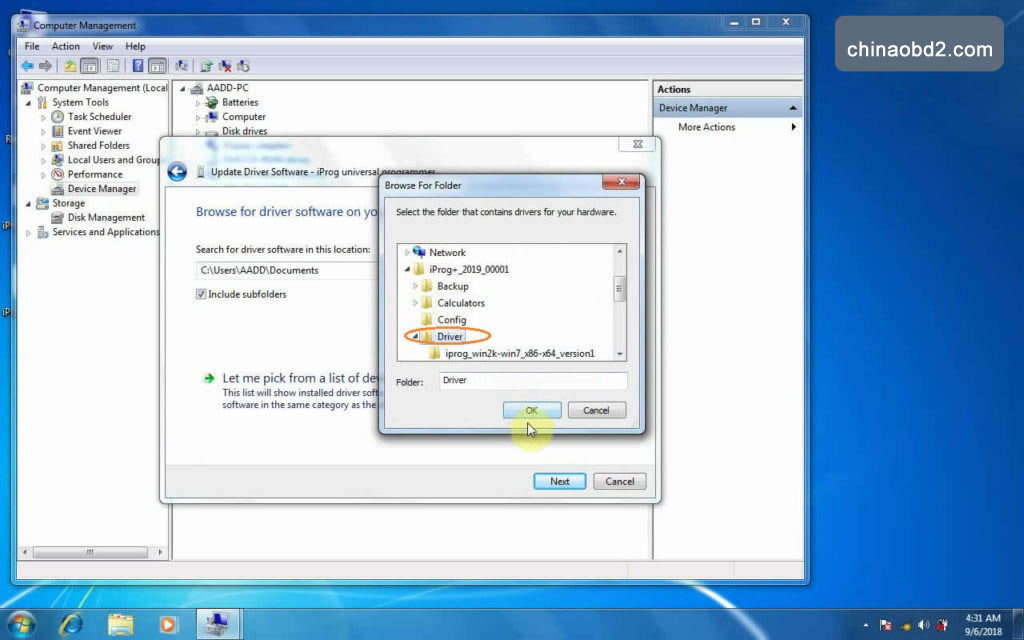The height and width of the screenshot is (640, 1024).
Task: Click the Action Center flag tray icon
Action: pyautogui.click(x=886, y=625)
